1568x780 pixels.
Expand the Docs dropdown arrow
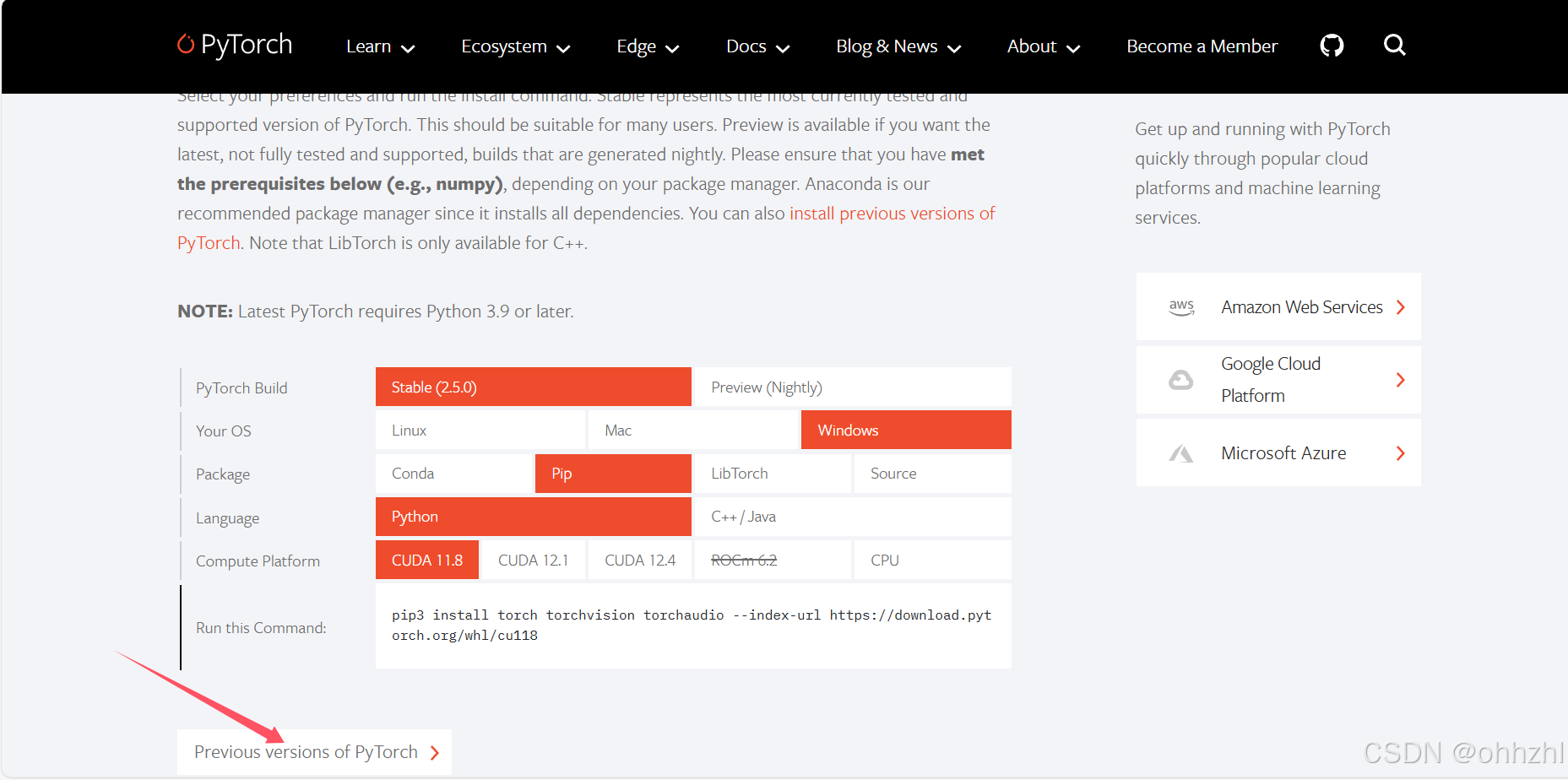tap(783, 49)
